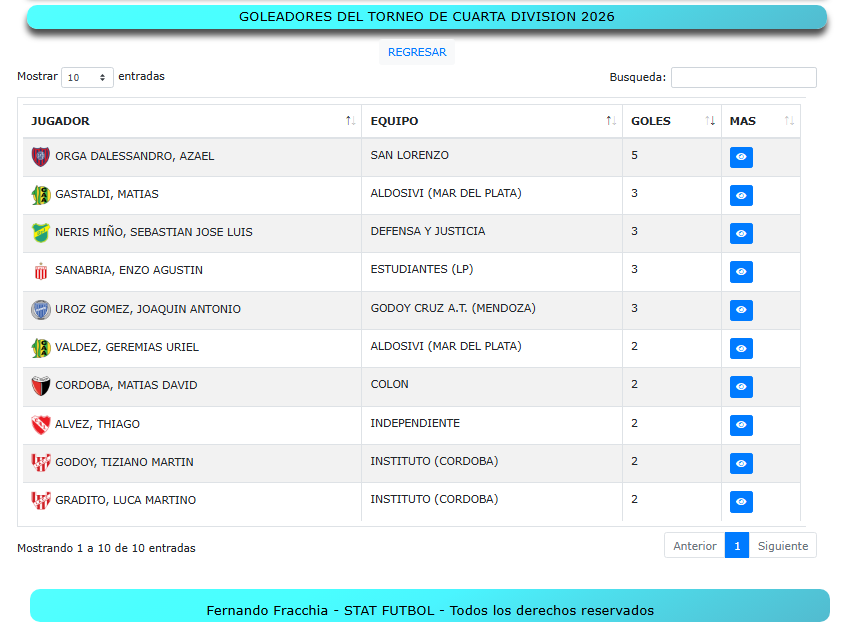Click Mostrando 1 a 10 de 10 entradas
This screenshot has width=851, height=643.
[106, 548]
